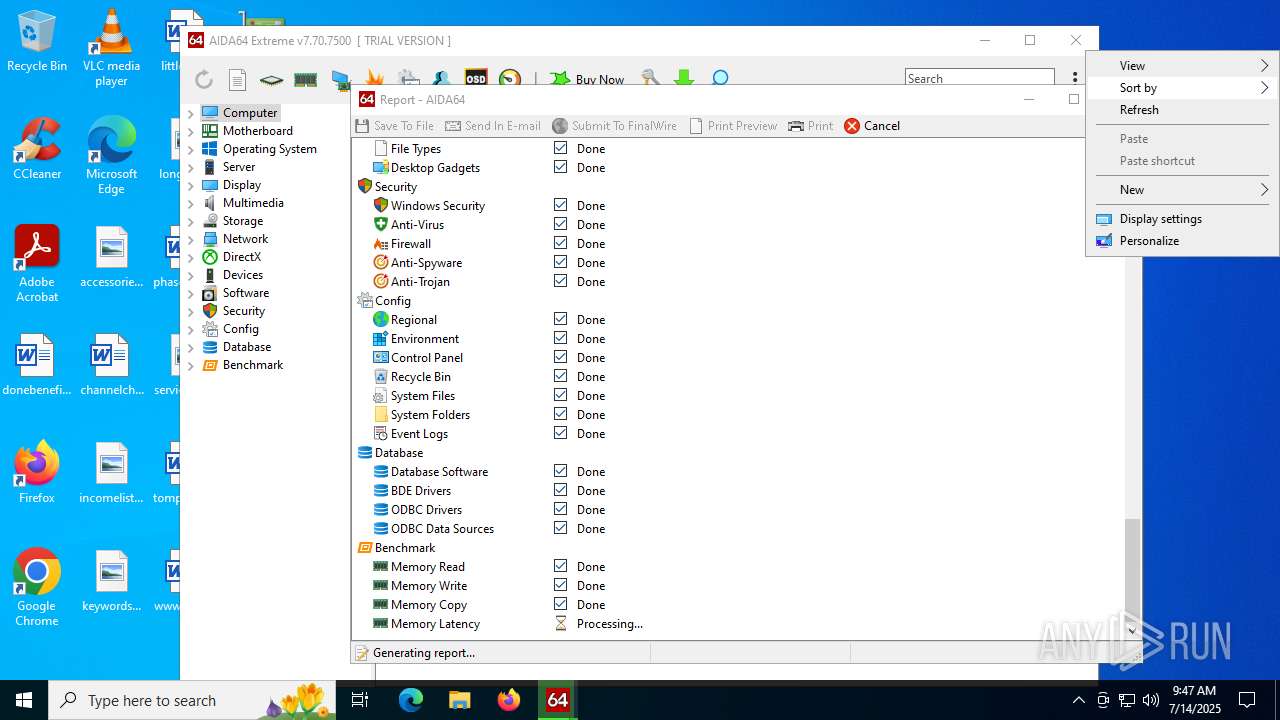Expand the Benchmark tree node
This screenshot has width=1280, height=720.
tap(191, 365)
